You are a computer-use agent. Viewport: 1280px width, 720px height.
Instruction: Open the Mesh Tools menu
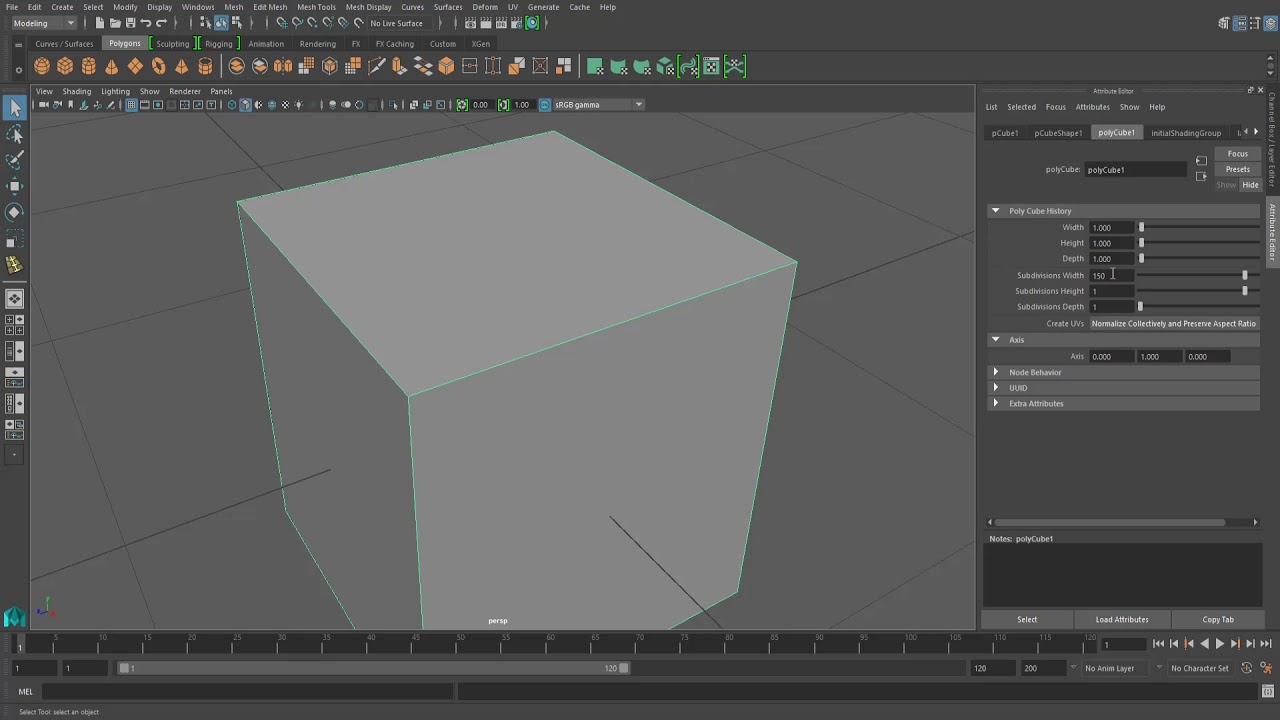click(316, 7)
